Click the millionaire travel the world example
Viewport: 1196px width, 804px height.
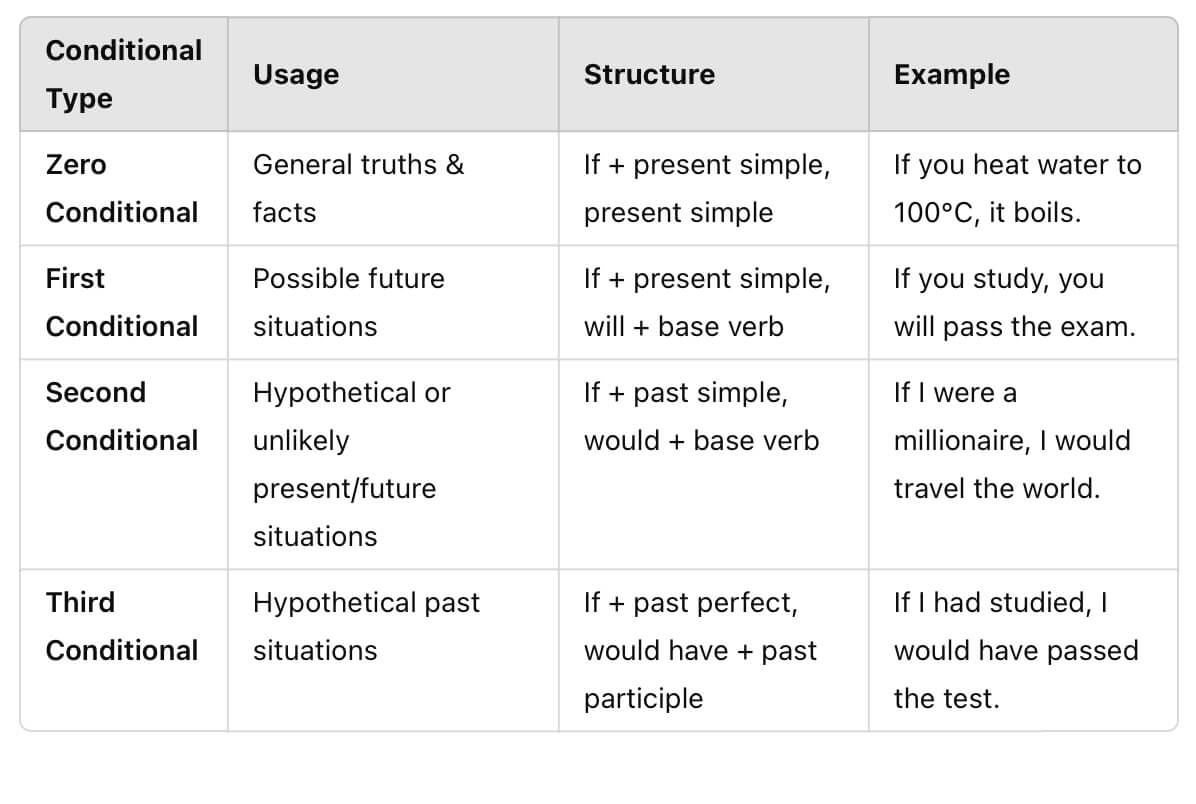click(1012, 441)
